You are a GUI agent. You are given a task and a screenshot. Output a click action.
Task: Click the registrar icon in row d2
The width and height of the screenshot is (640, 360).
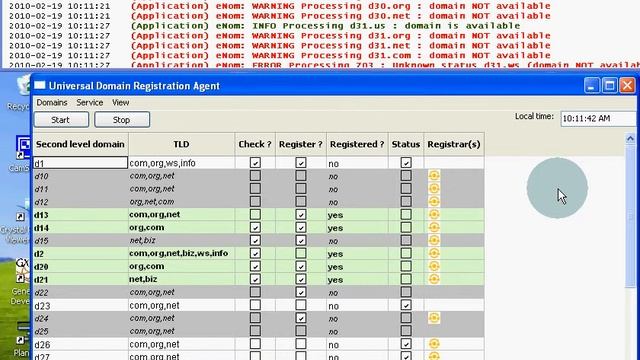click(x=434, y=253)
